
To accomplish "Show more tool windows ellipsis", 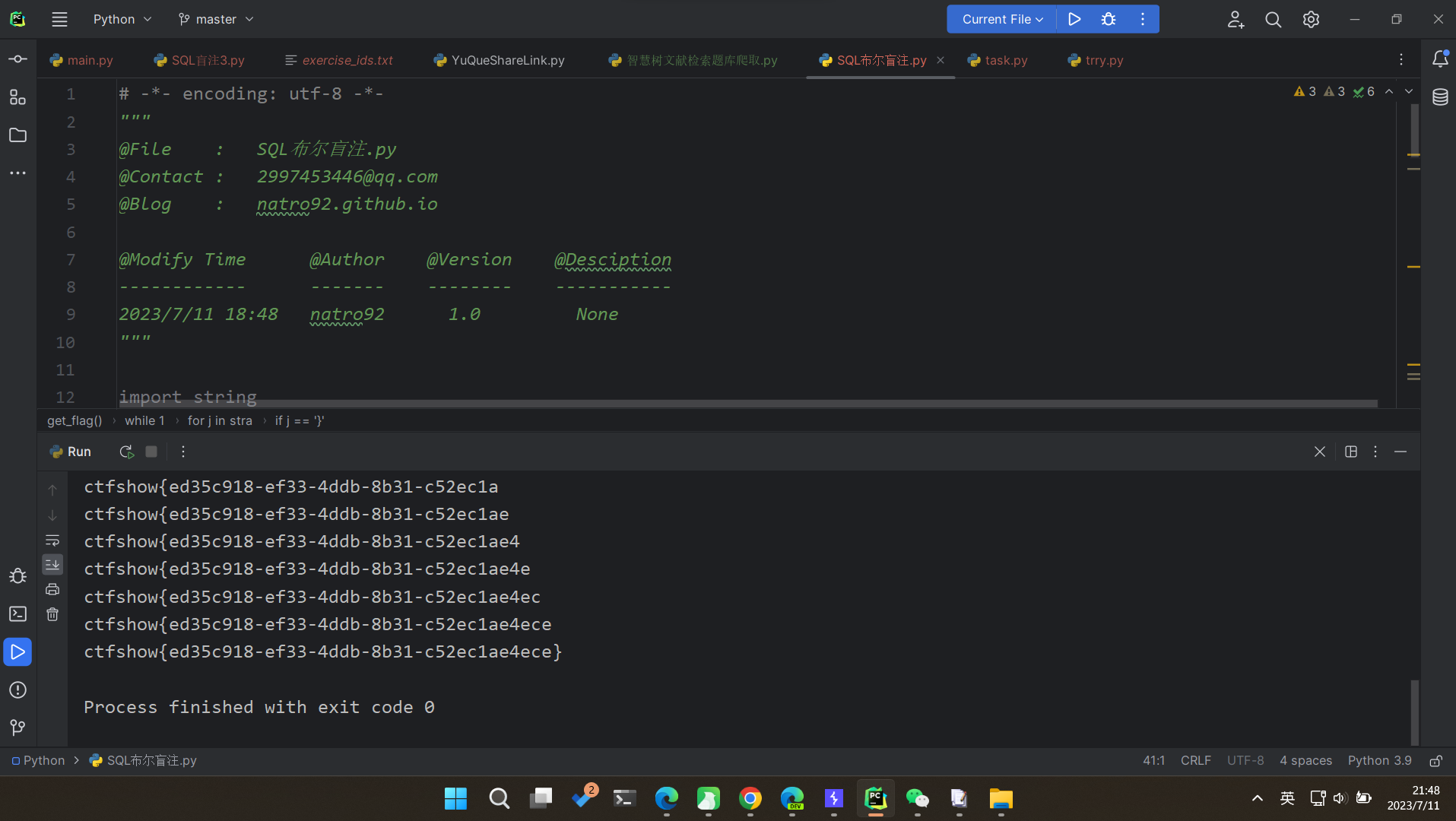I will pos(17,173).
